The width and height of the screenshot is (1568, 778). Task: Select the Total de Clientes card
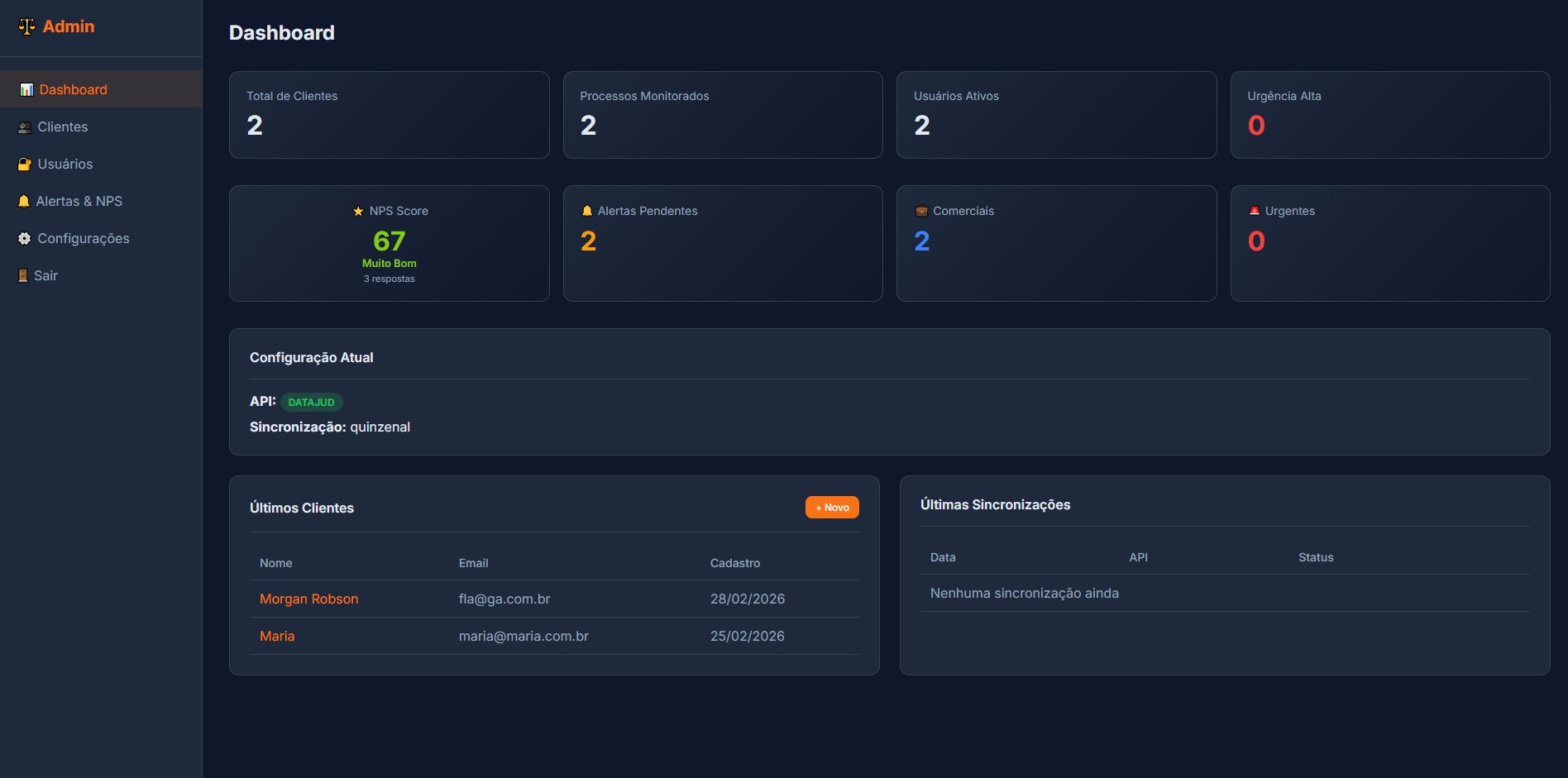point(389,115)
